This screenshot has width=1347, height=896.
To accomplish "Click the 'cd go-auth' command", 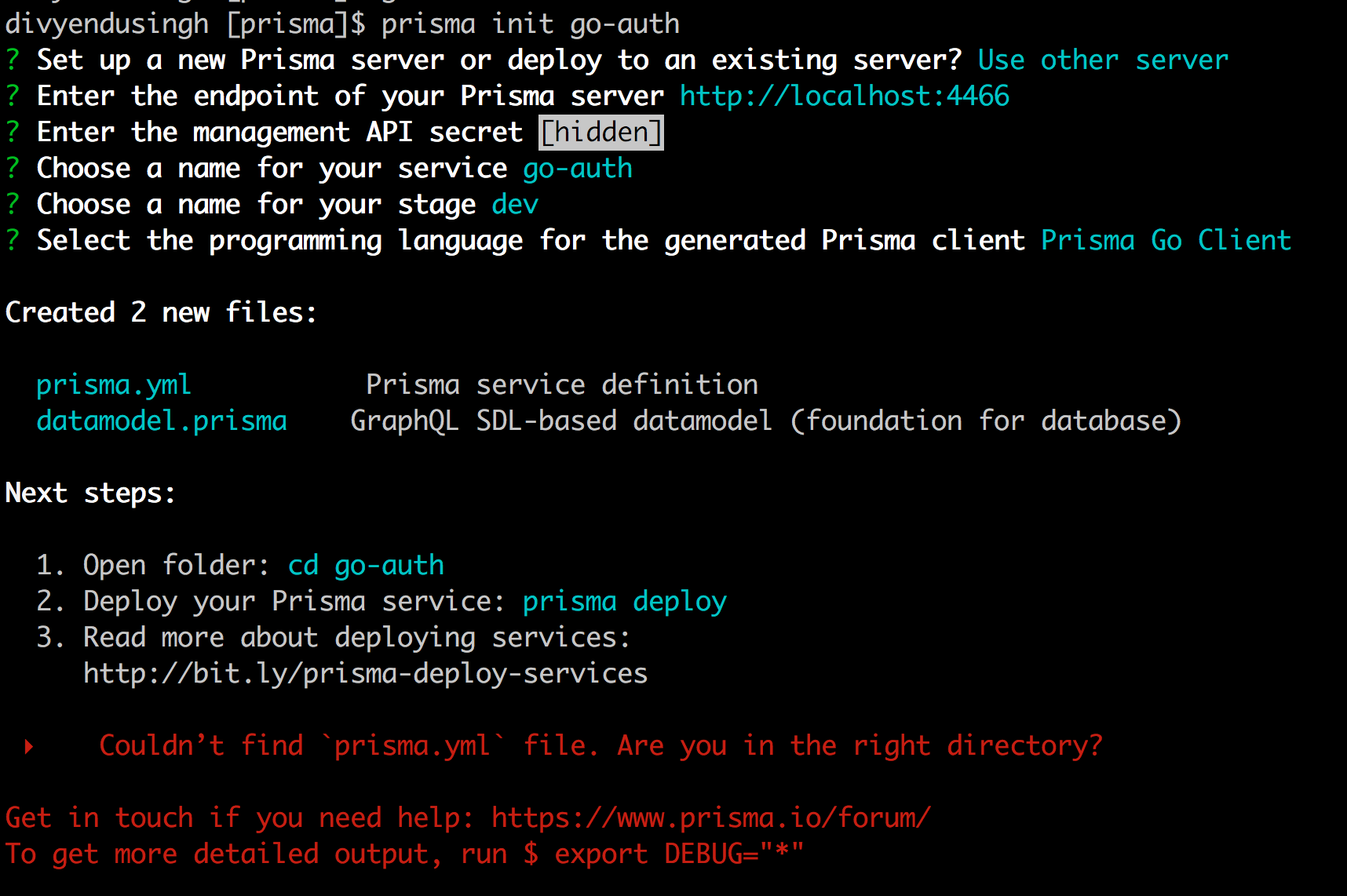I will [x=365, y=564].
